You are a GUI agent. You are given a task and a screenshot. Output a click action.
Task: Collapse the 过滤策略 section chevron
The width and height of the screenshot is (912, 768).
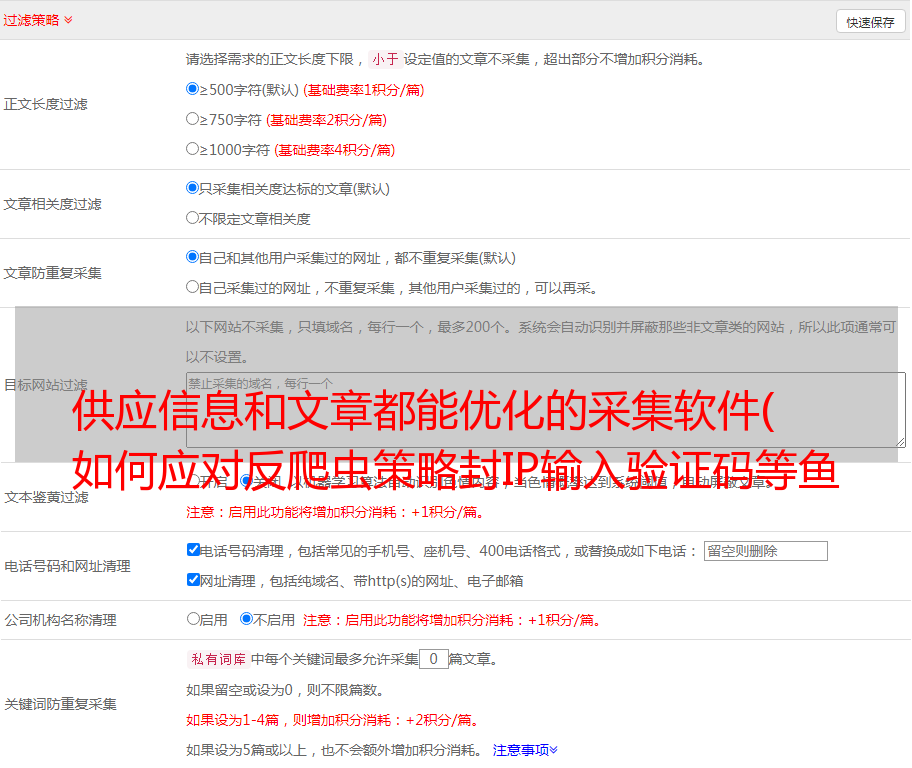coord(68,20)
